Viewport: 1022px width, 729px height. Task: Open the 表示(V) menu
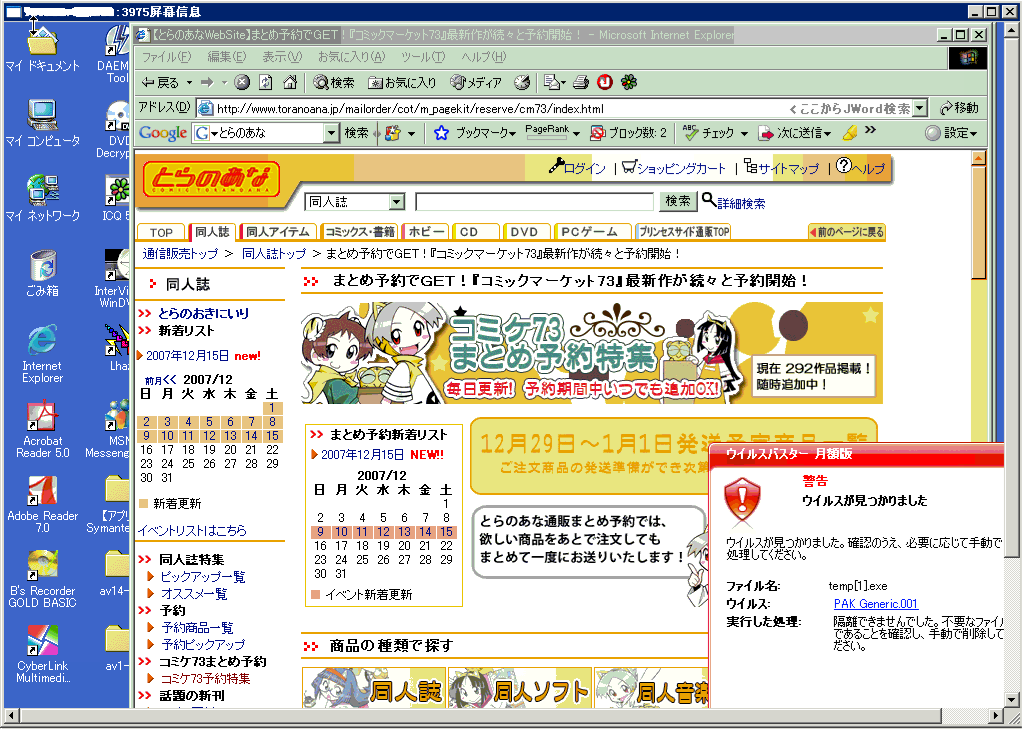point(282,57)
